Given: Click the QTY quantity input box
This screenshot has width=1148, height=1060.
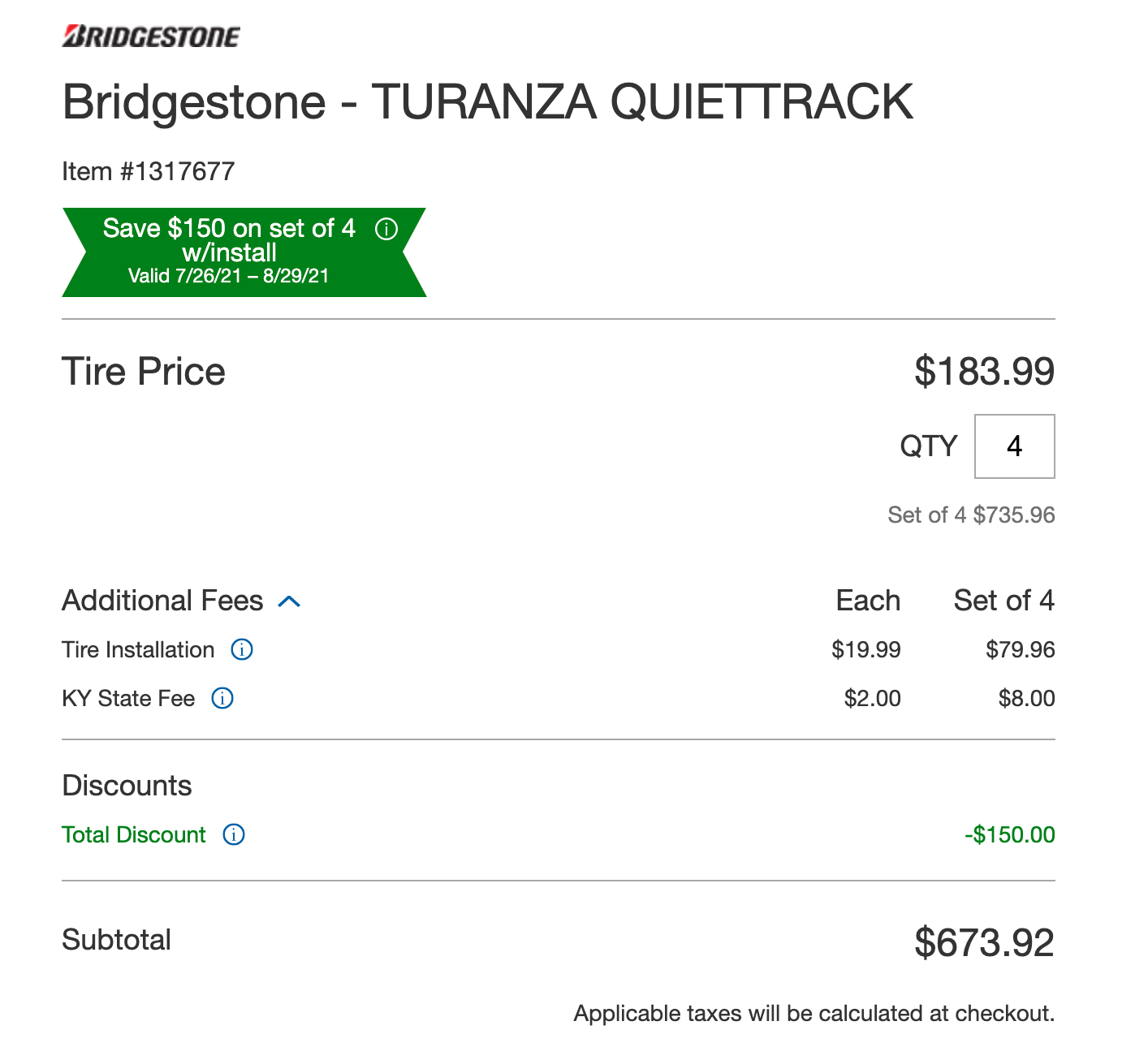Looking at the screenshot, I should coord(1014,446).
